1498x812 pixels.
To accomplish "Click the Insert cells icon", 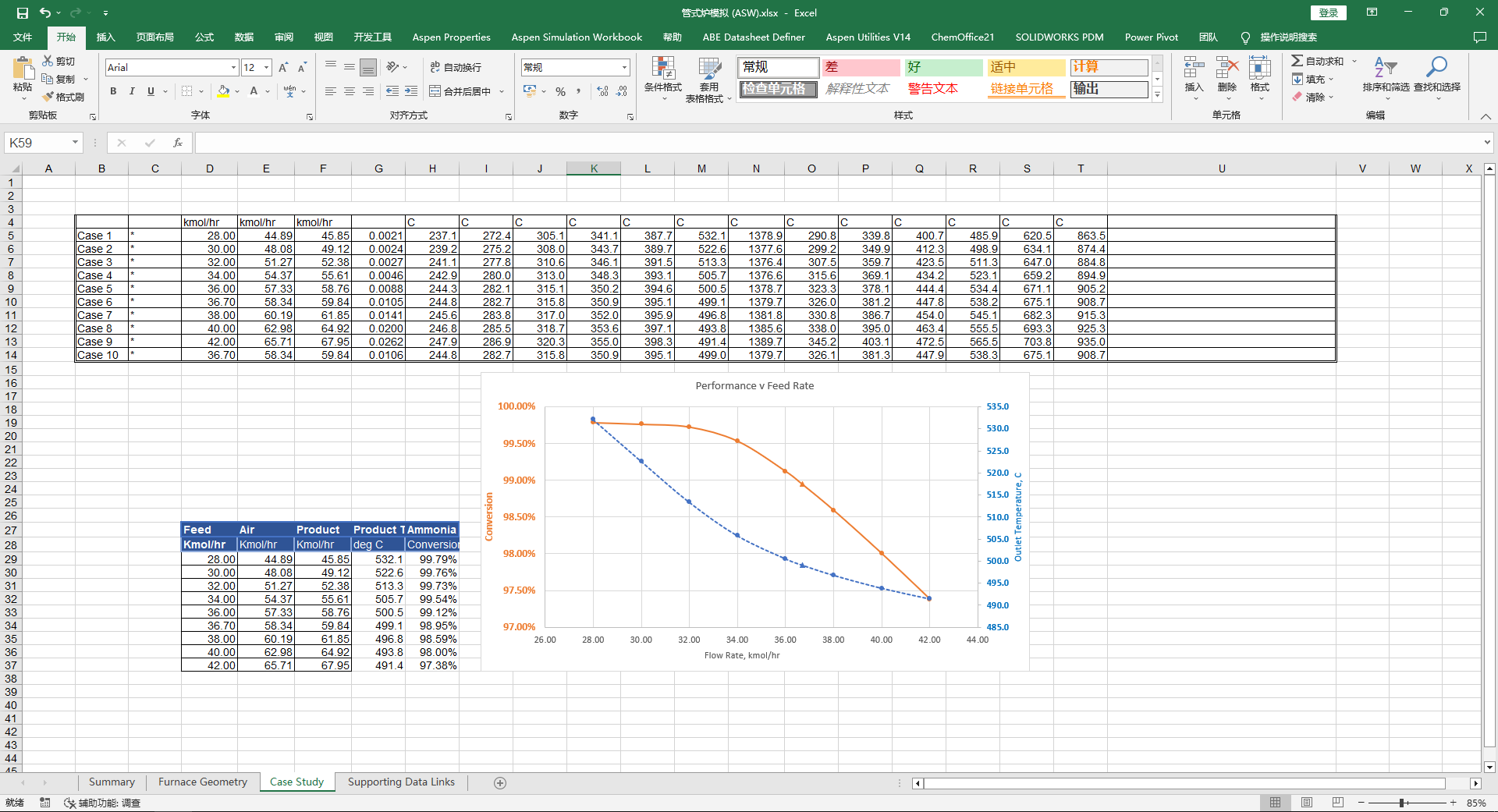I will pos(1194,69).
